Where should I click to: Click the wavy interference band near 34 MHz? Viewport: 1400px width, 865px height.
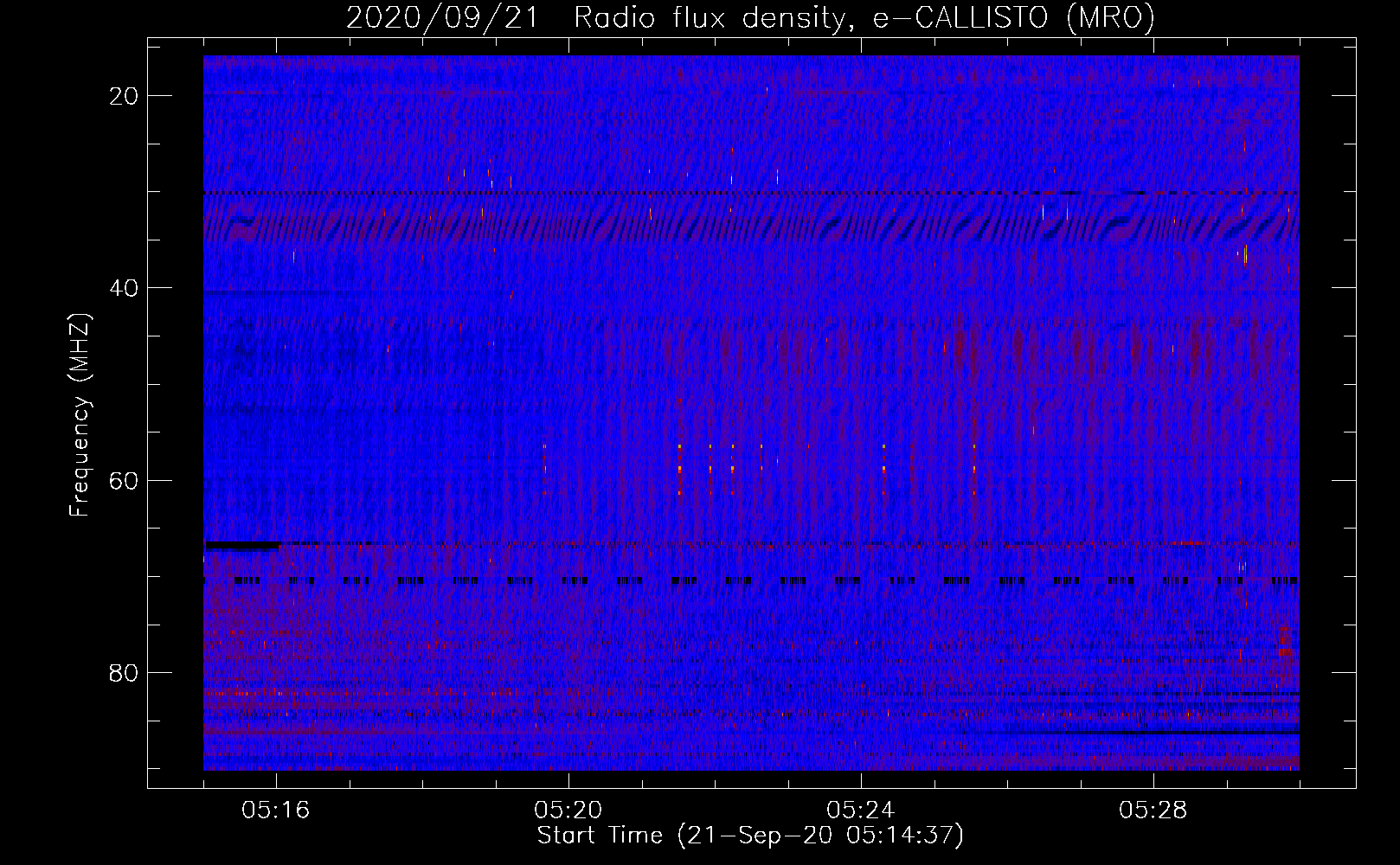click(x=751, y=227)
